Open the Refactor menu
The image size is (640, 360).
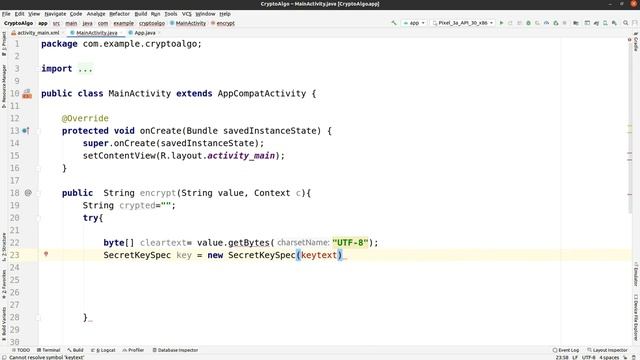pos(119,13)
